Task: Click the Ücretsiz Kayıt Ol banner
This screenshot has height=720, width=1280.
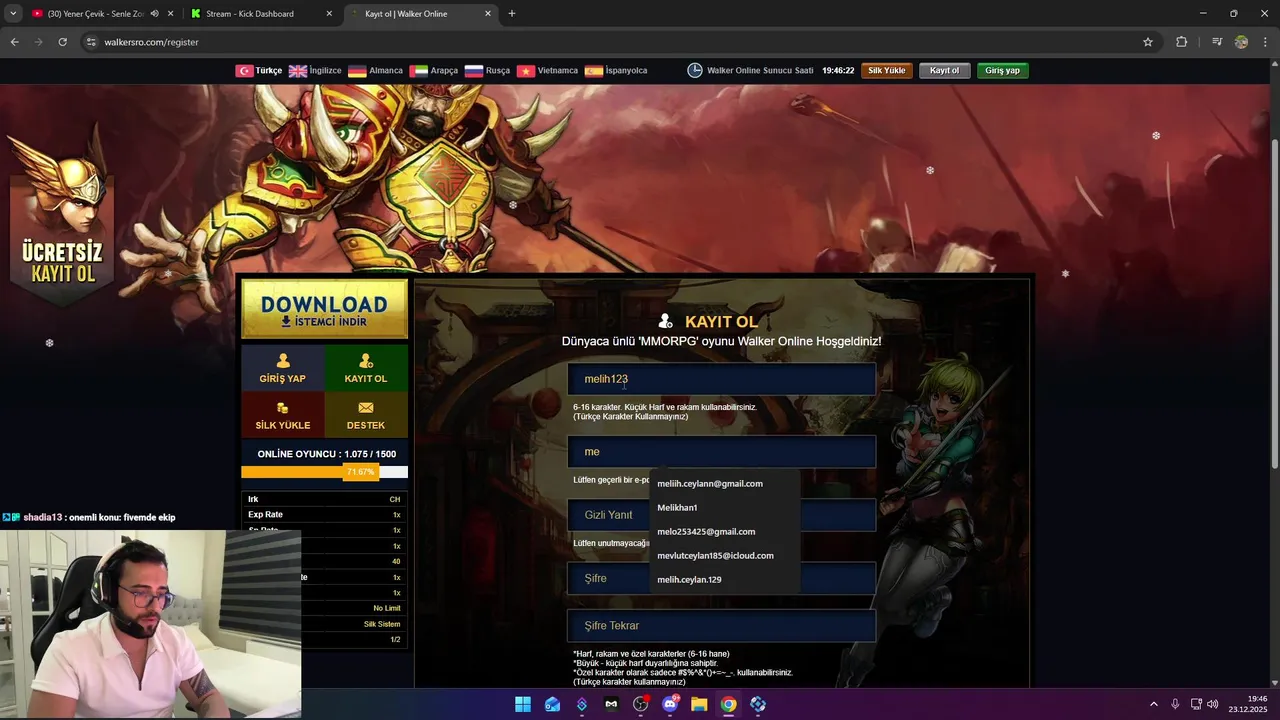Action: click(63, 220)
